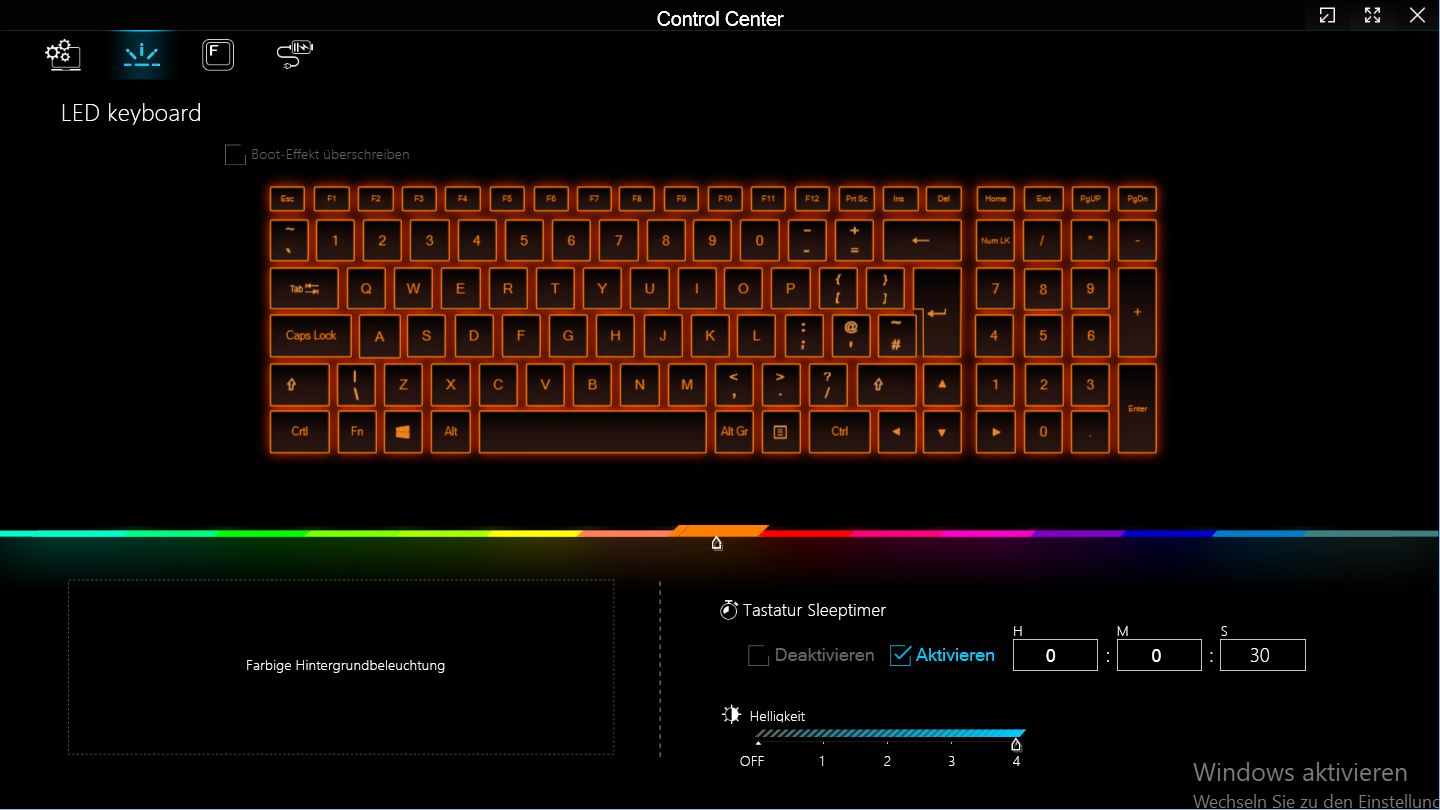Select the LED keyboard lighting tab
Image resolution: width=1440 pixels, height=810 pixels.
pyautogui.click(x=142, y=54)
